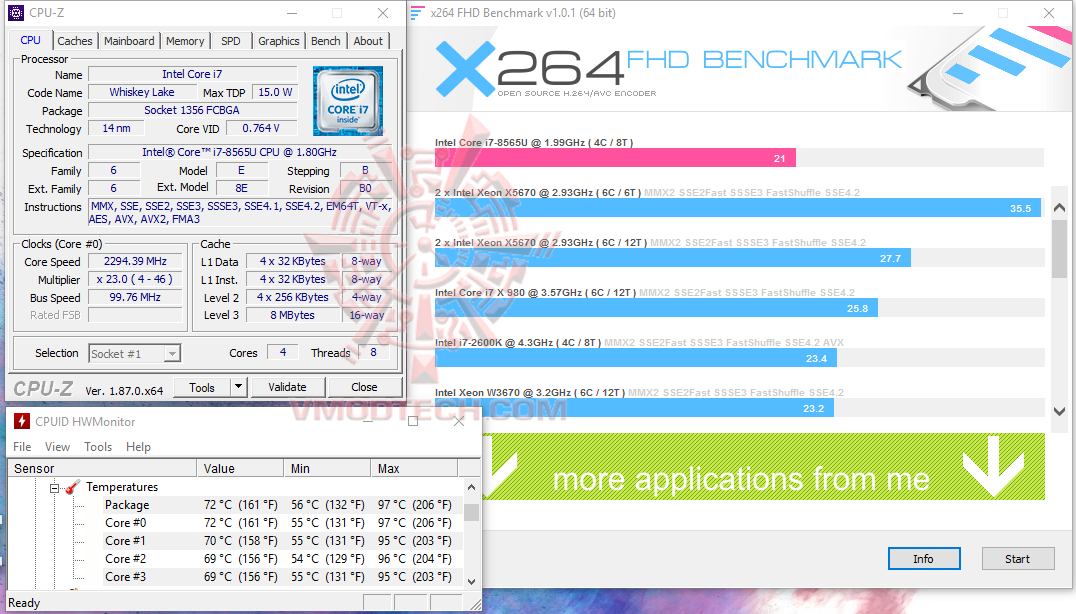Open the Help menu in HWMonitor
The height and width of the screenshot is (614, 1076).
pyautogui.click(x=138, y=447)
